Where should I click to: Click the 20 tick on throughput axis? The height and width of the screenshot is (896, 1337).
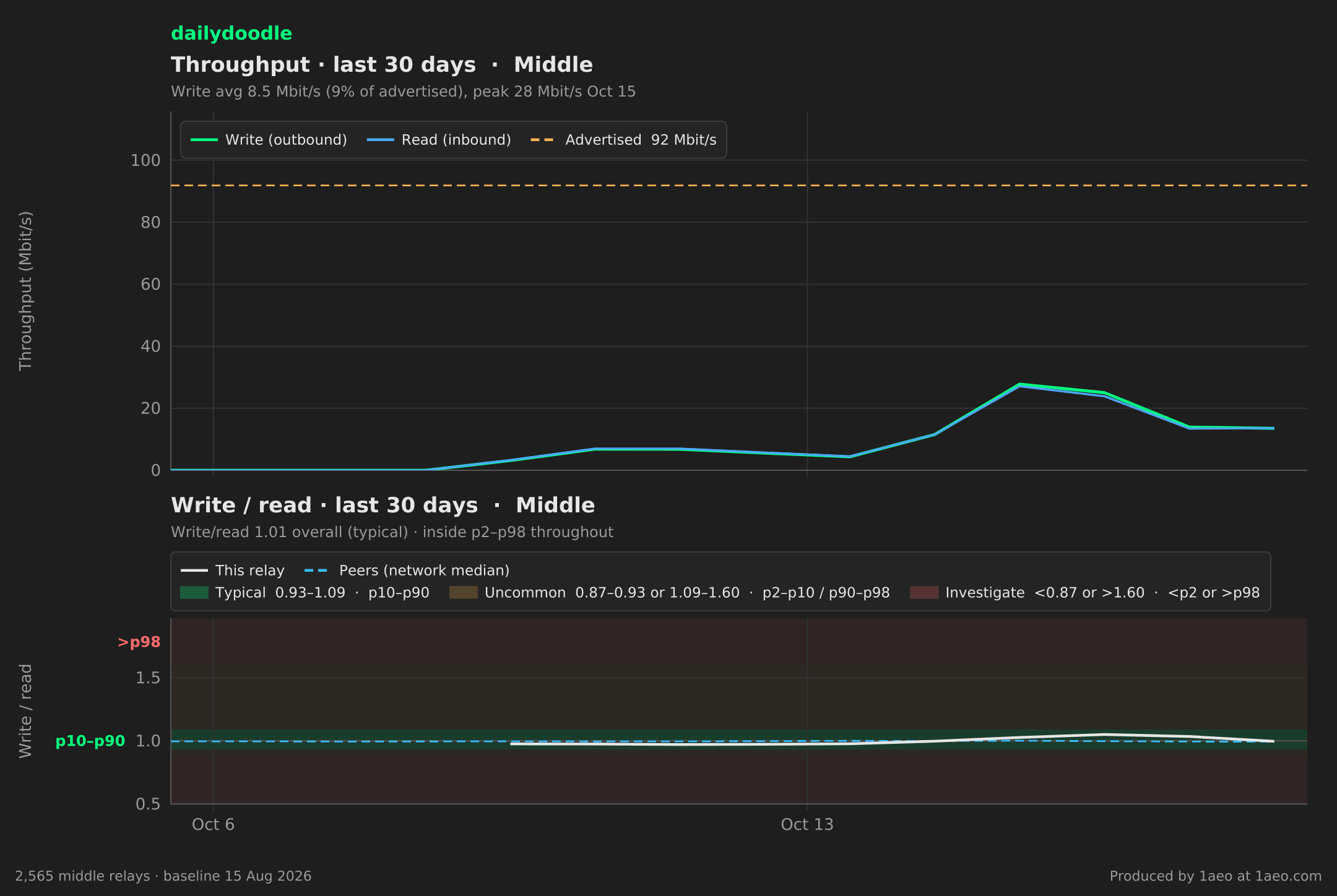[150, 408]
